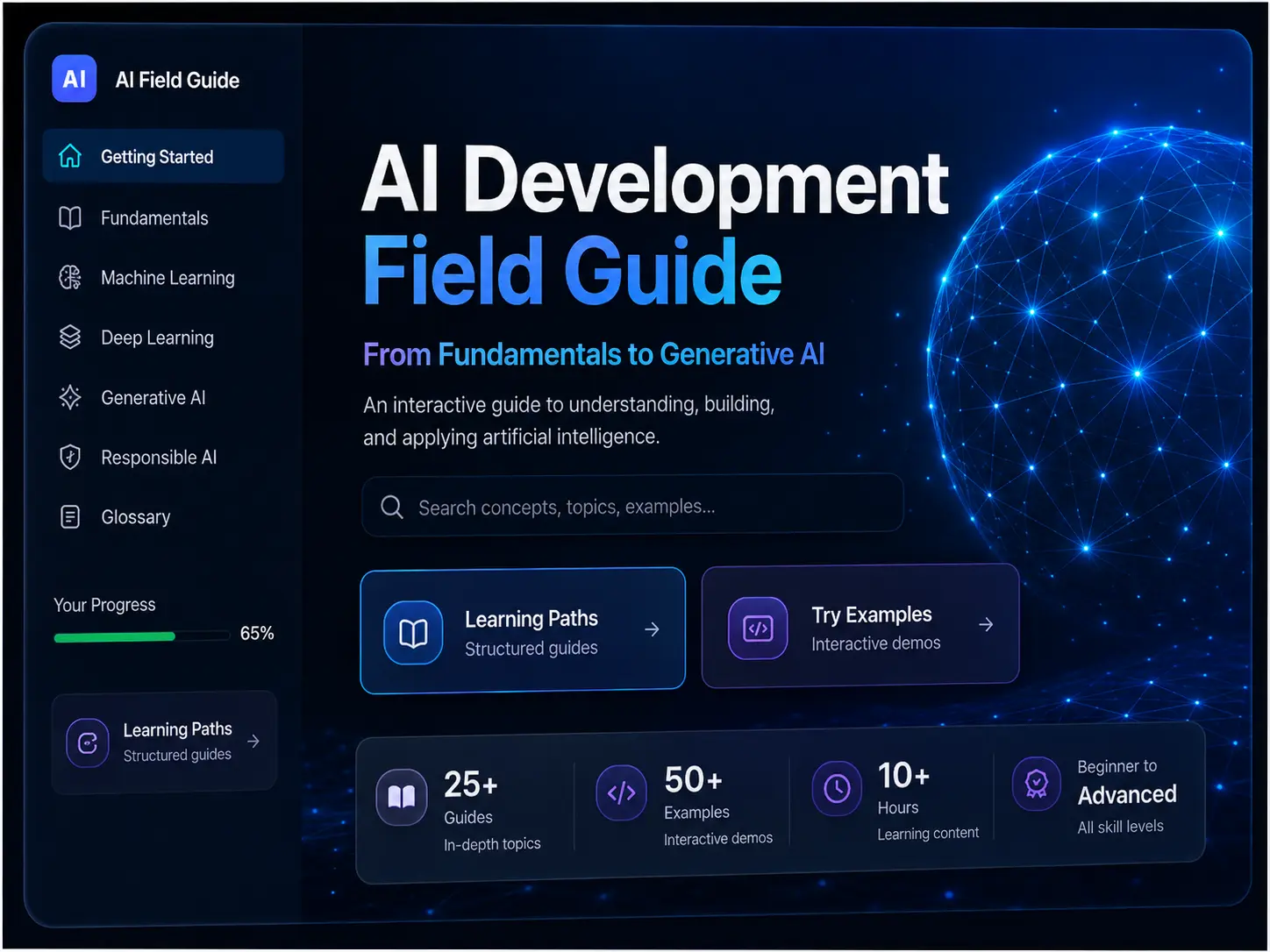Screen dimensions: 1270x952
Task: Click the "Field Guide" gradient headline
Action: [572, 271]
